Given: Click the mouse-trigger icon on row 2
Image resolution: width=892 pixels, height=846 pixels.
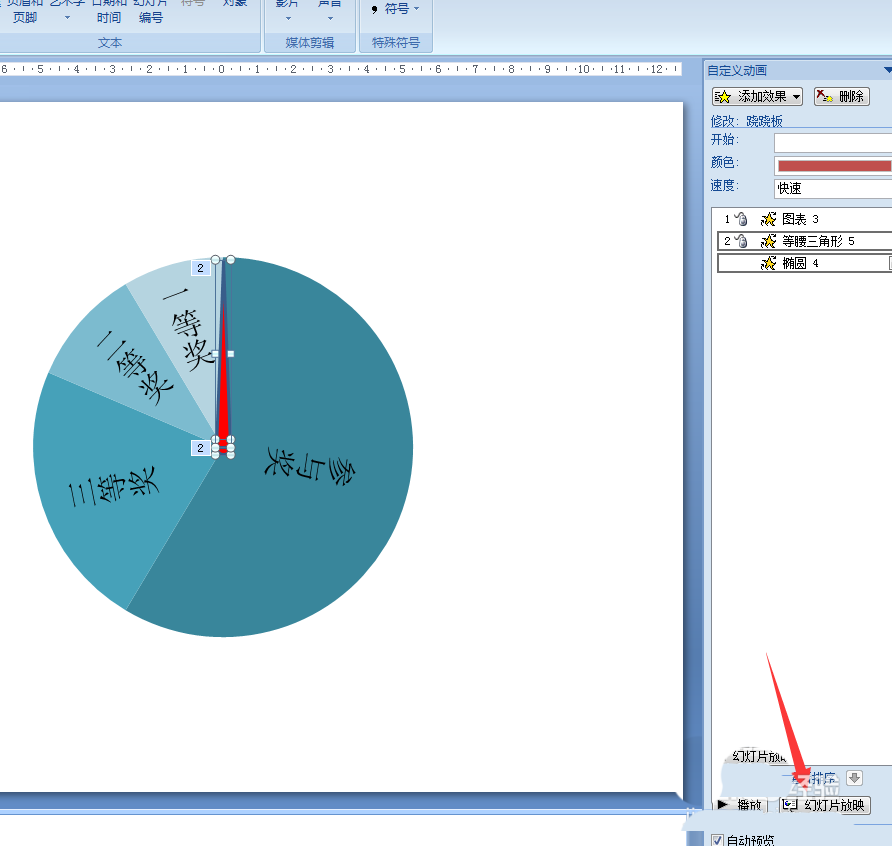Looking at the screenshot, I should pyautogui.click(x=741, y=241).
